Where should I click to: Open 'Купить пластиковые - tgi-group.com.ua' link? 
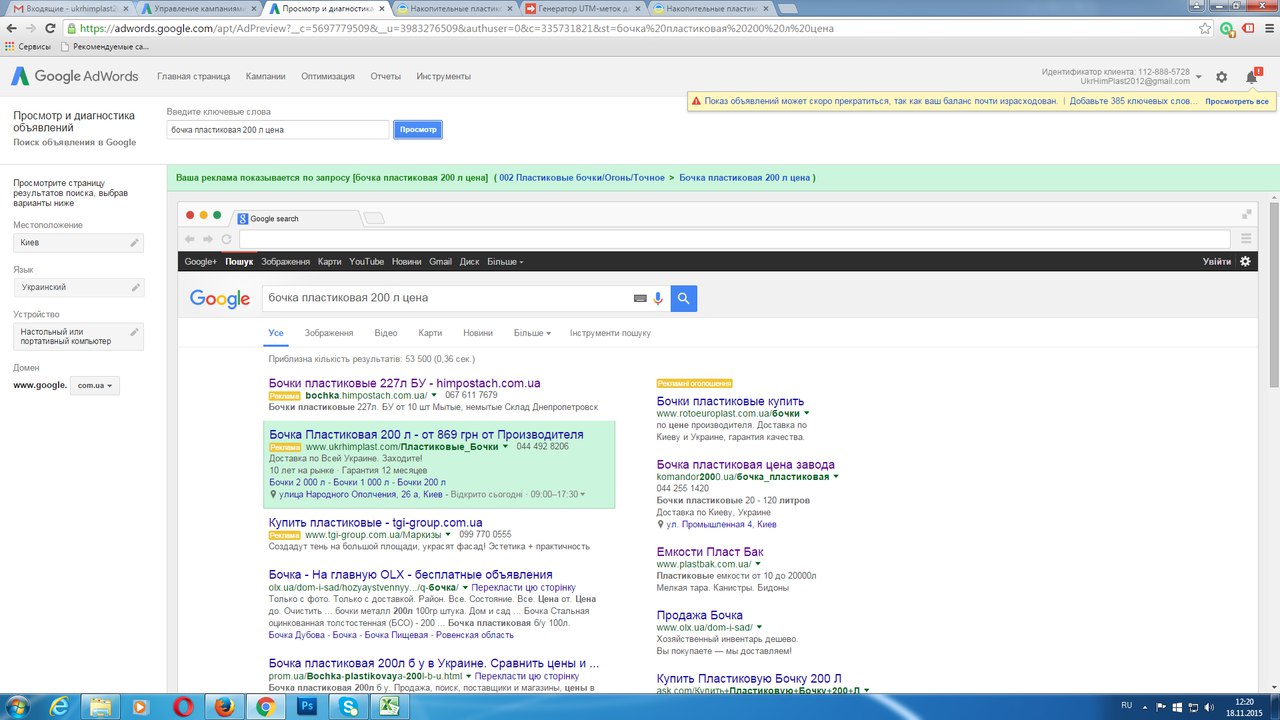tap(375, 522)
